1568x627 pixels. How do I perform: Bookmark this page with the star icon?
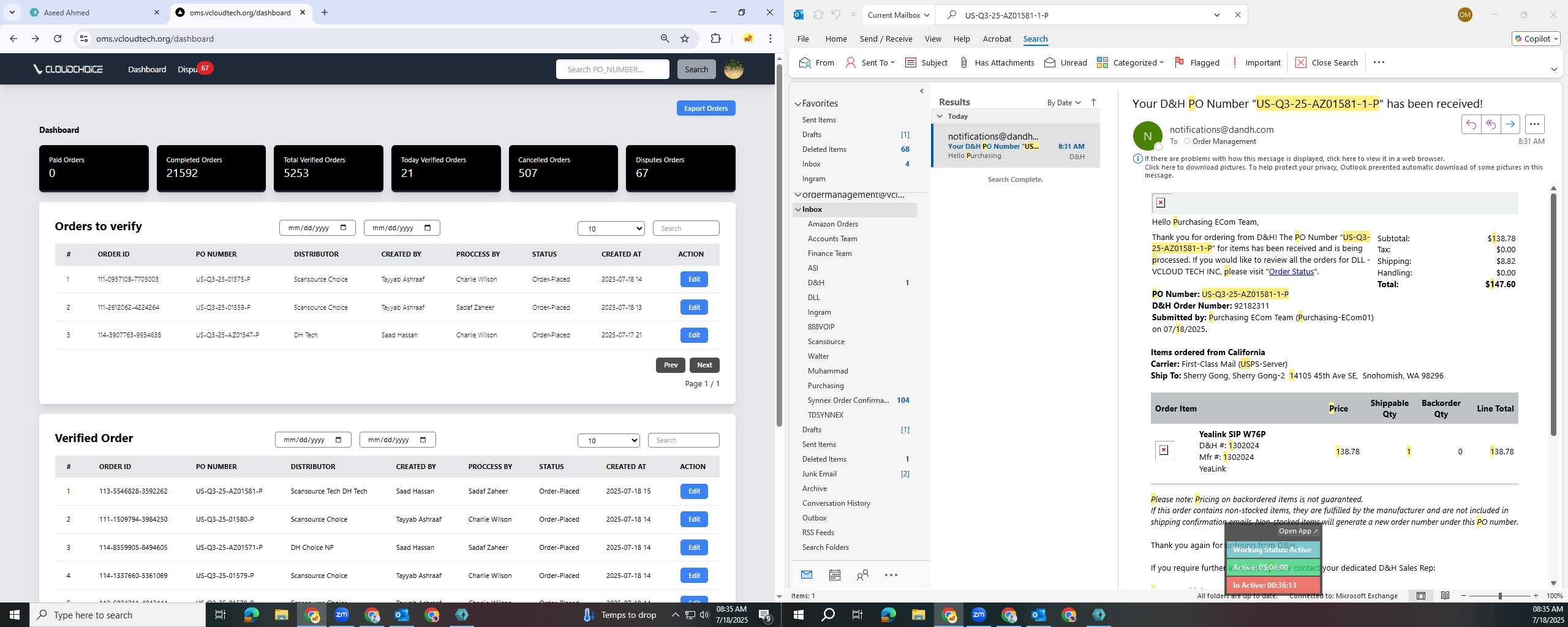pos(685,39)
